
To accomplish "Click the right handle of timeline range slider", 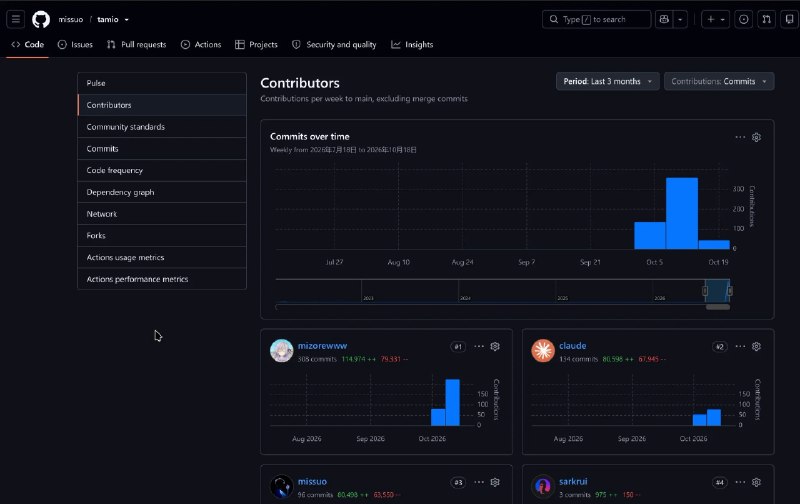I will 730,291.
